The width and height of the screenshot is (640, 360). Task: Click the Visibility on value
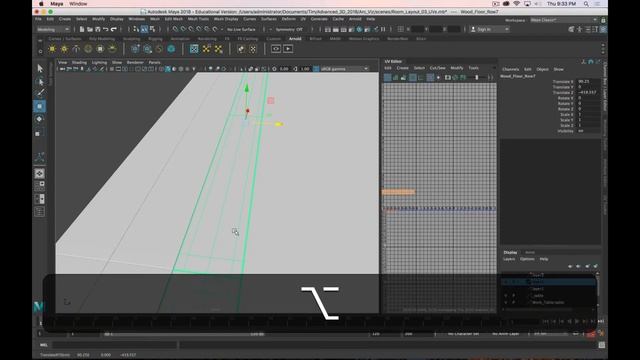point(588,131)
